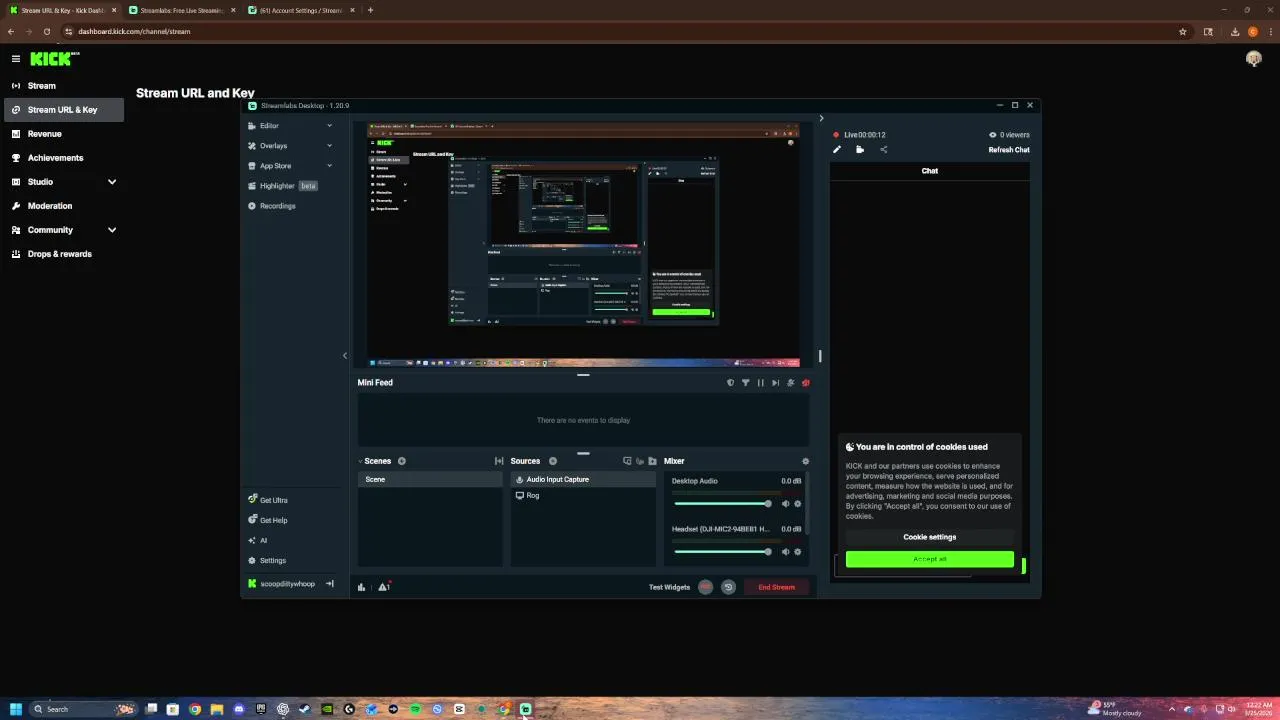
Task: Log out via arrow next to scoopditywhoop
Action: [329, 584]
